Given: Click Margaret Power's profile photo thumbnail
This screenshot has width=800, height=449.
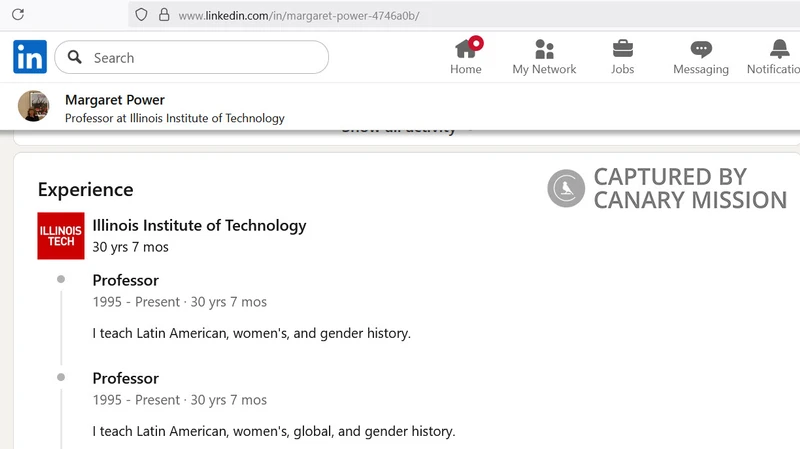Looking at the screenshot, I should pyautogui.click(x=34, y=107).
